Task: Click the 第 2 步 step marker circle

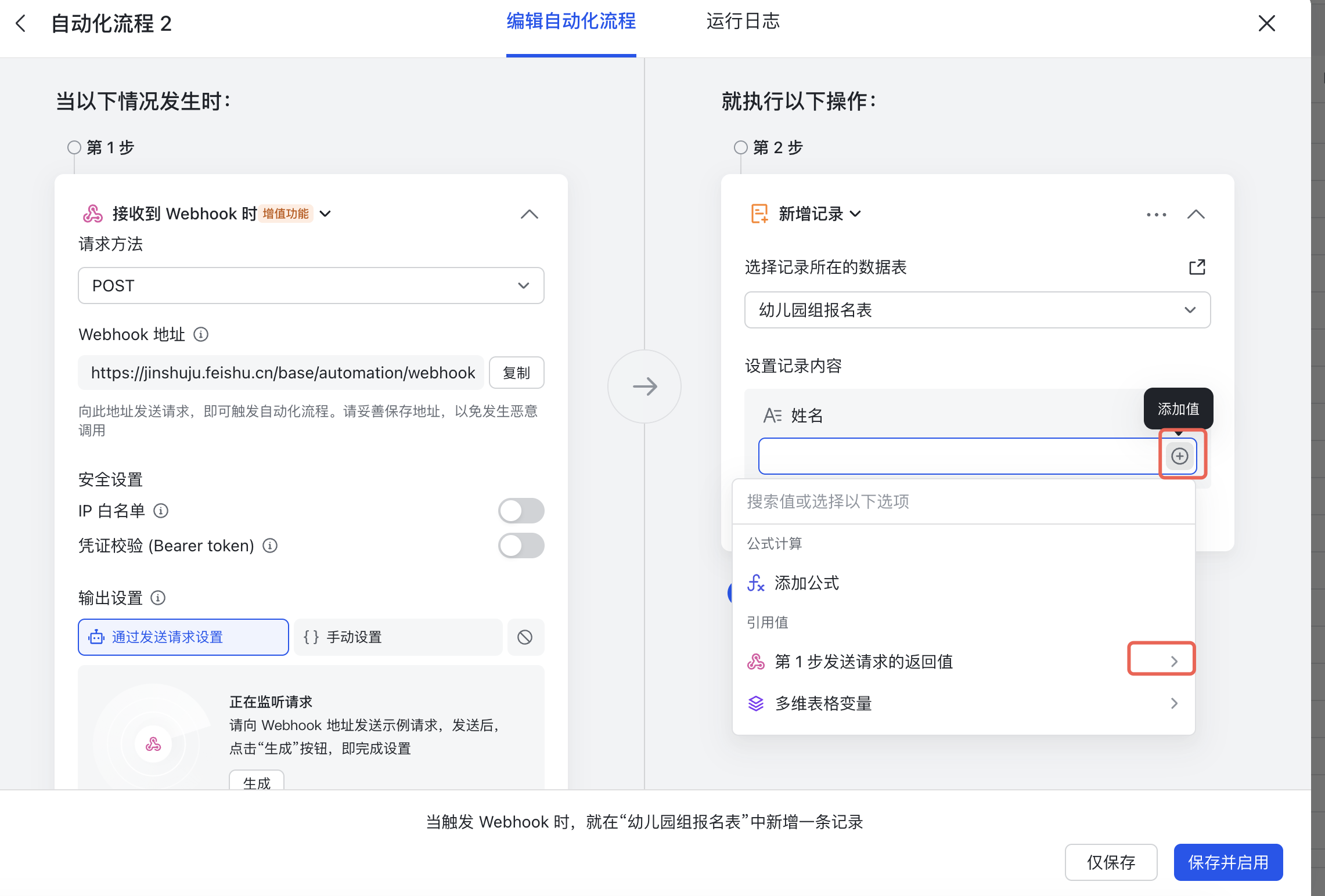Action: point(741,147)
